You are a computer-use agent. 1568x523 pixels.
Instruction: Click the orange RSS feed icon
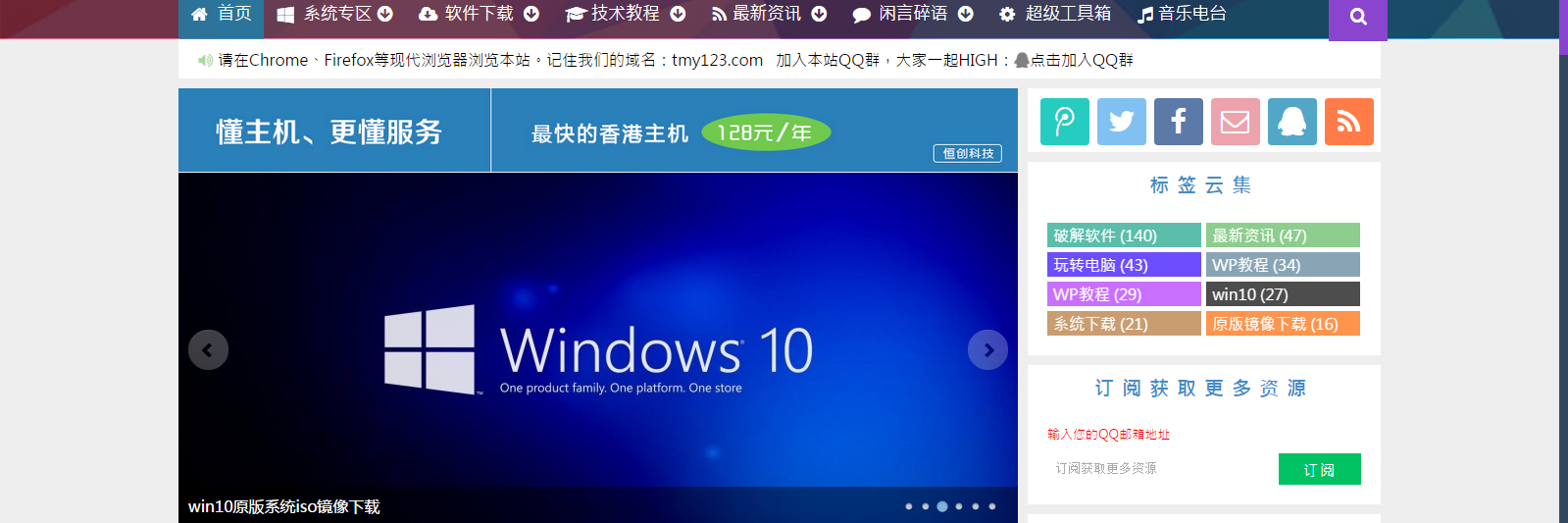[1349, 122]
